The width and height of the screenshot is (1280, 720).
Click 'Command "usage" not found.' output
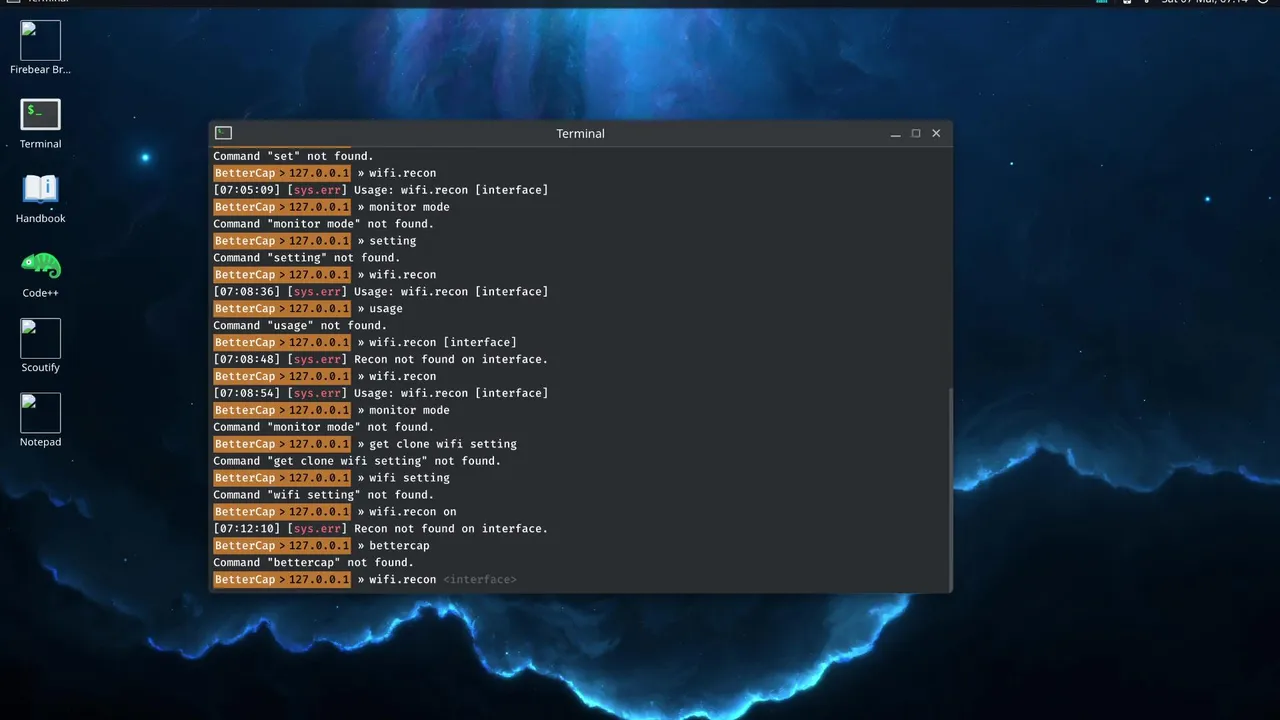(300, 326)
